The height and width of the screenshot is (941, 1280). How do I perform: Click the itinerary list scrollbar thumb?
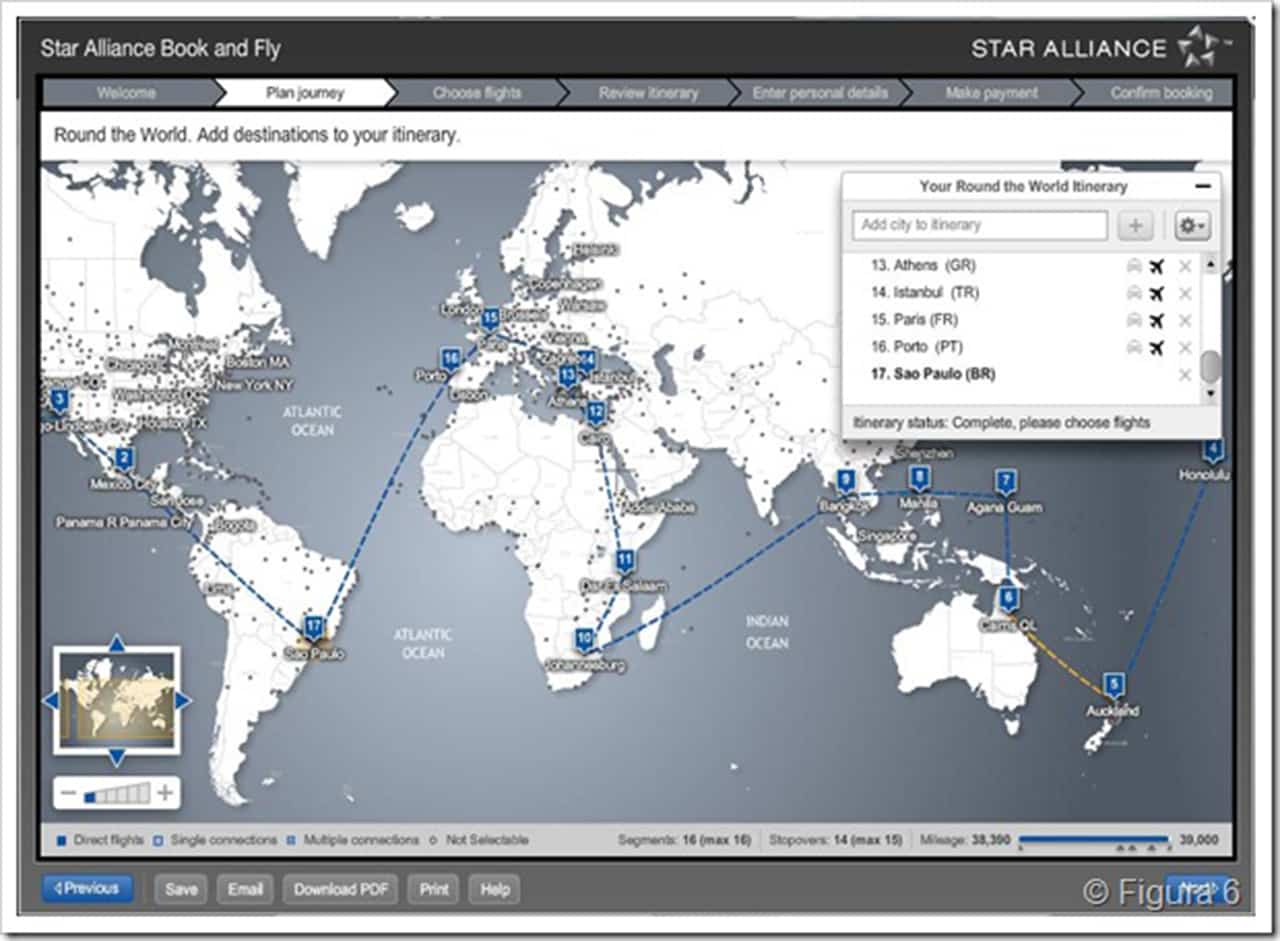click(x=1211, y=366)
